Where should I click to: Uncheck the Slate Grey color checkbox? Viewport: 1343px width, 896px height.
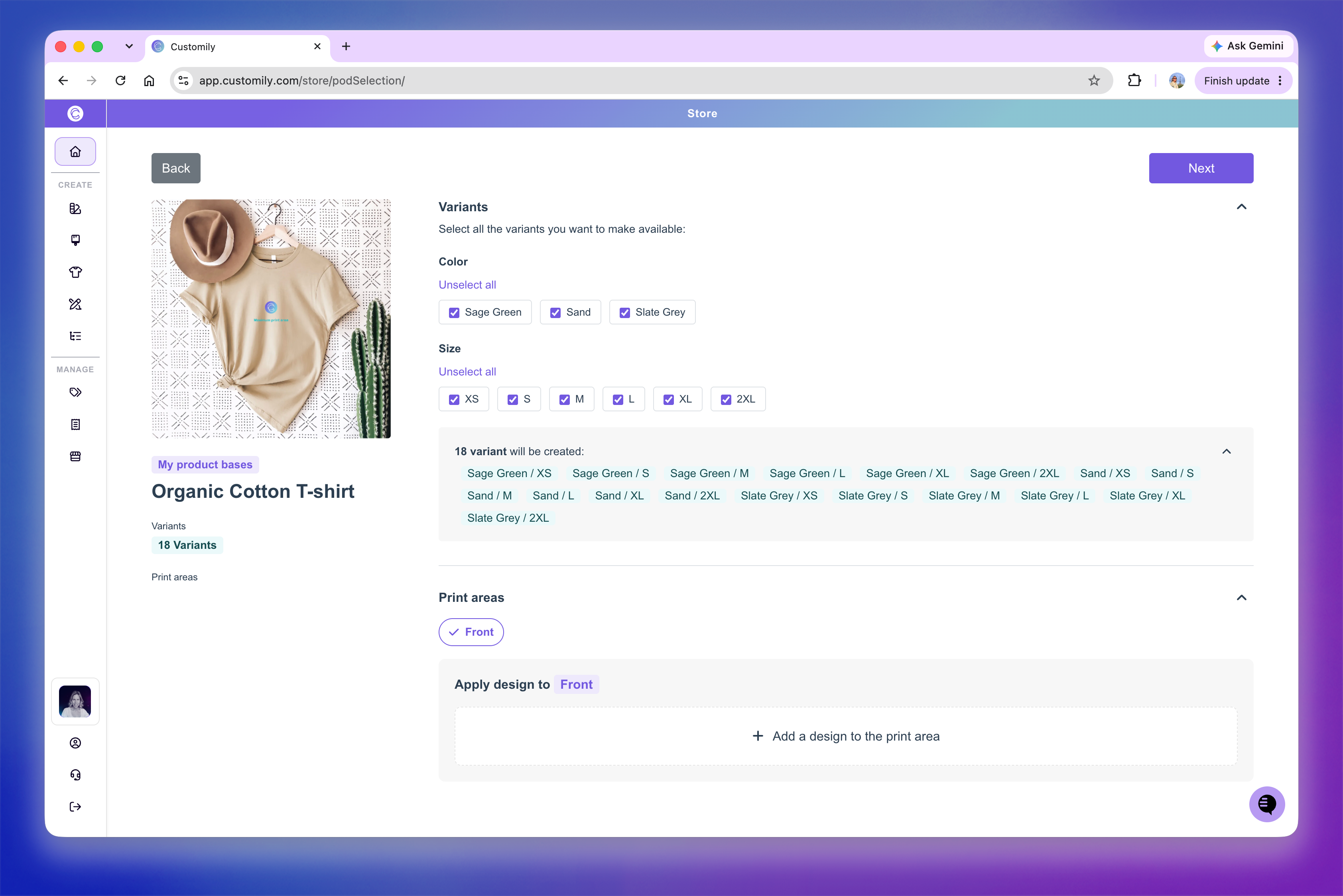[x=624, y=312]
